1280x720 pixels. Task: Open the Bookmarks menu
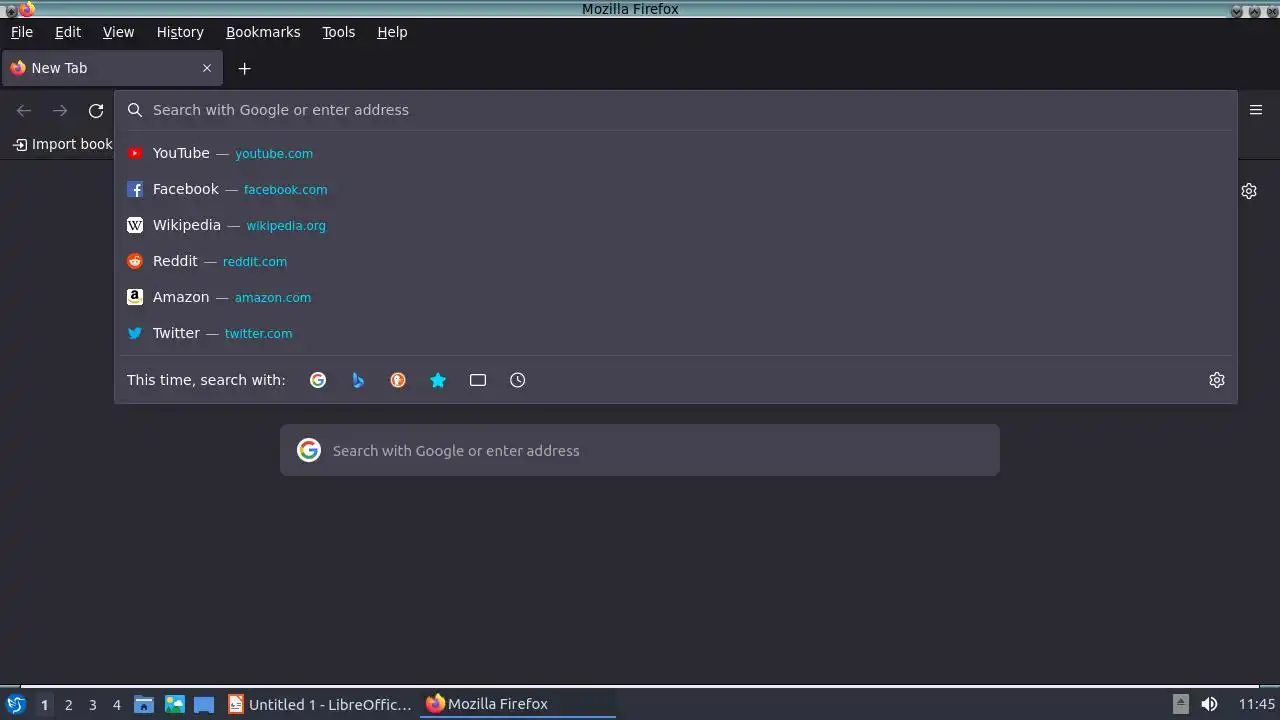263,32
